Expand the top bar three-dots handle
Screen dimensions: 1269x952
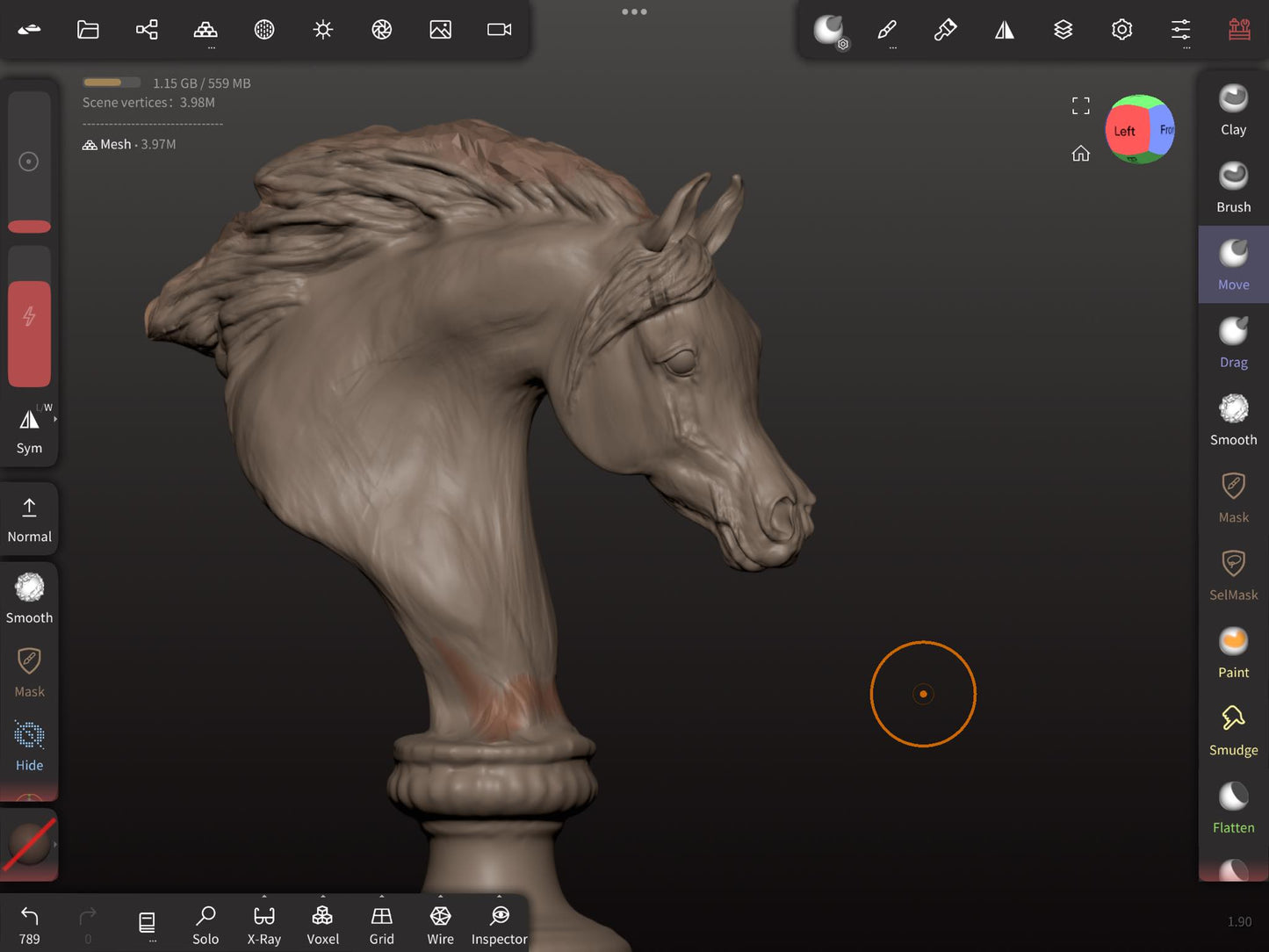click(x=634, y=12)
